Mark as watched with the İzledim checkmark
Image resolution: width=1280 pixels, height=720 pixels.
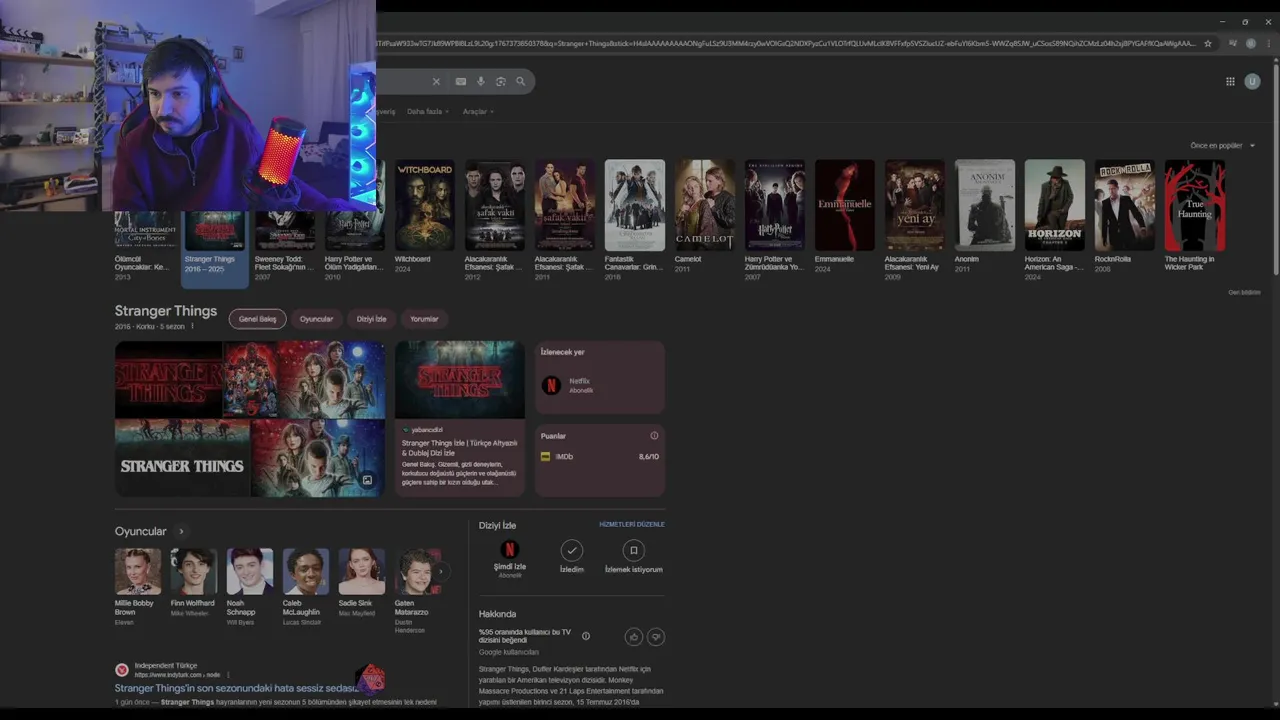(572, 550)
